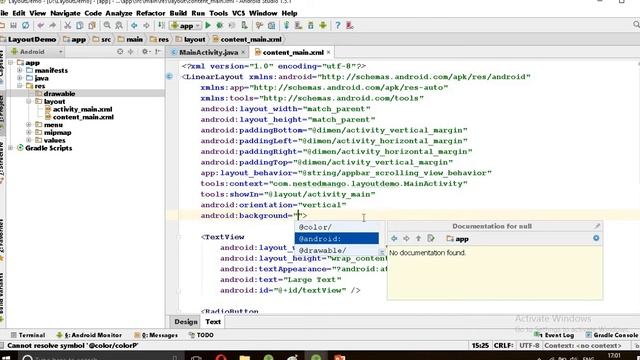Start Debug with the bug icon

tap(220, 26)
